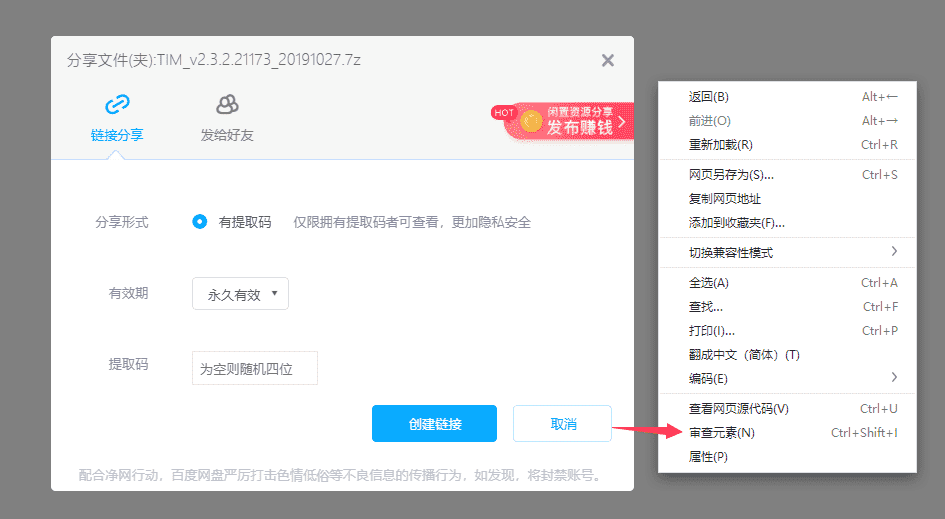The image size is (945, 519).
Task: Expand the 编码(E) submenu
Action: tap(787, 379)
